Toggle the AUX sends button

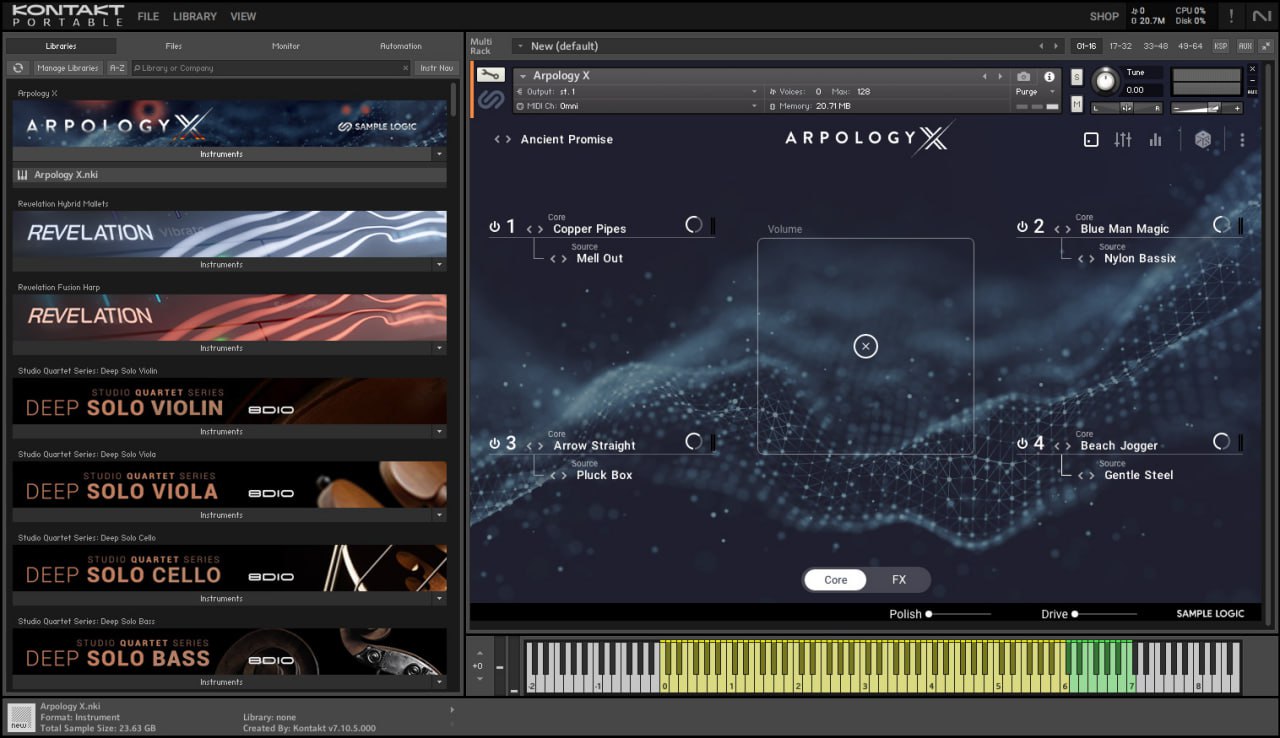tap(1245, 46)
